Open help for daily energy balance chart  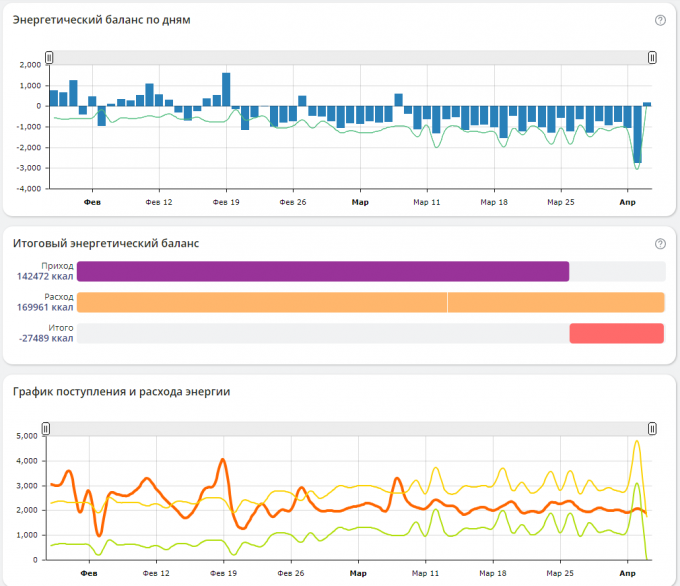click(x=660, y=20)
